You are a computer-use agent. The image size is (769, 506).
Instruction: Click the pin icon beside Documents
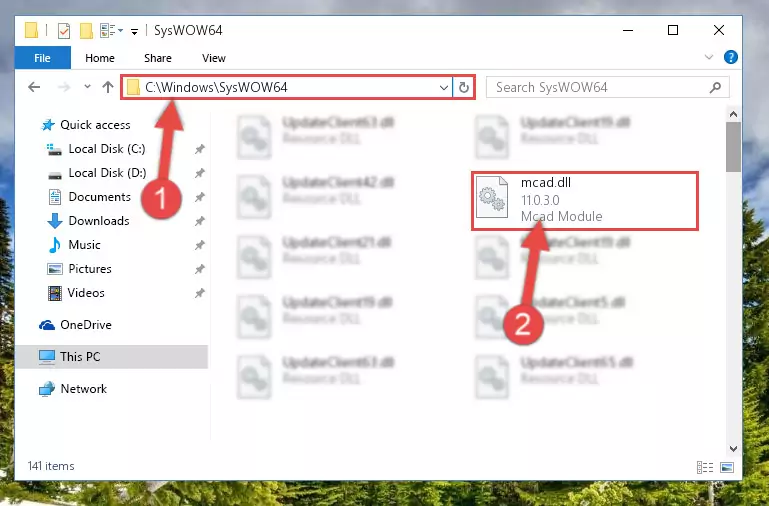click(200, 197)
